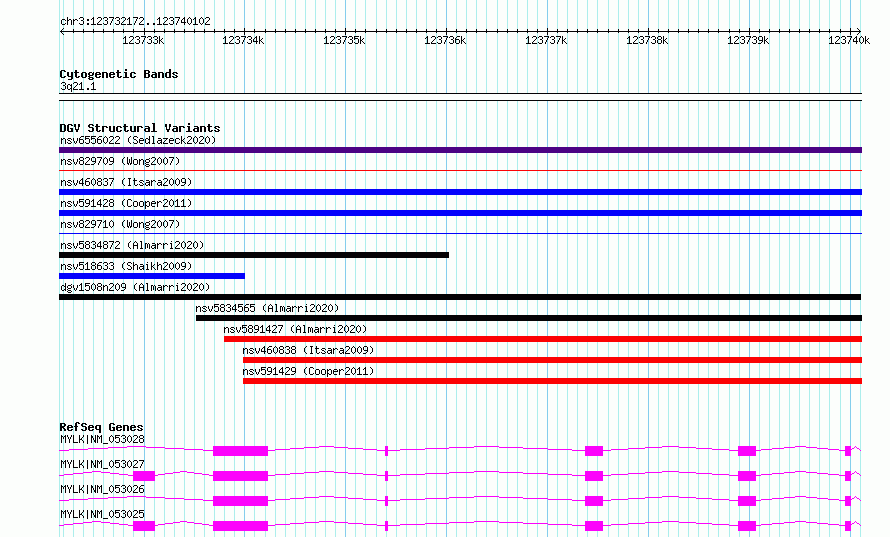Click the chr3:123732172..123740102 region label
The image size is (890, 537).
coord(135,21)
